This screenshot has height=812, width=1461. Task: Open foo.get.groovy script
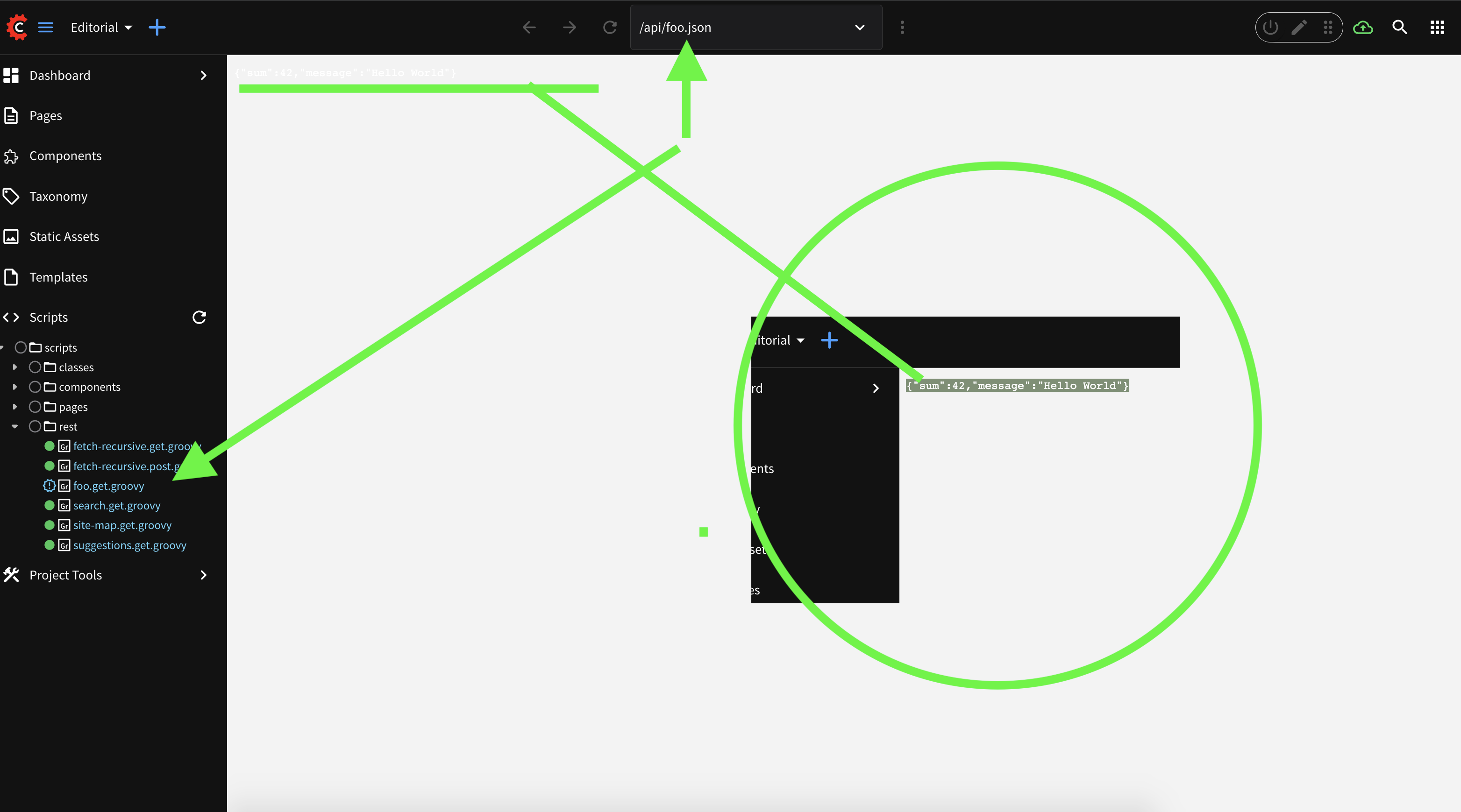108,486
